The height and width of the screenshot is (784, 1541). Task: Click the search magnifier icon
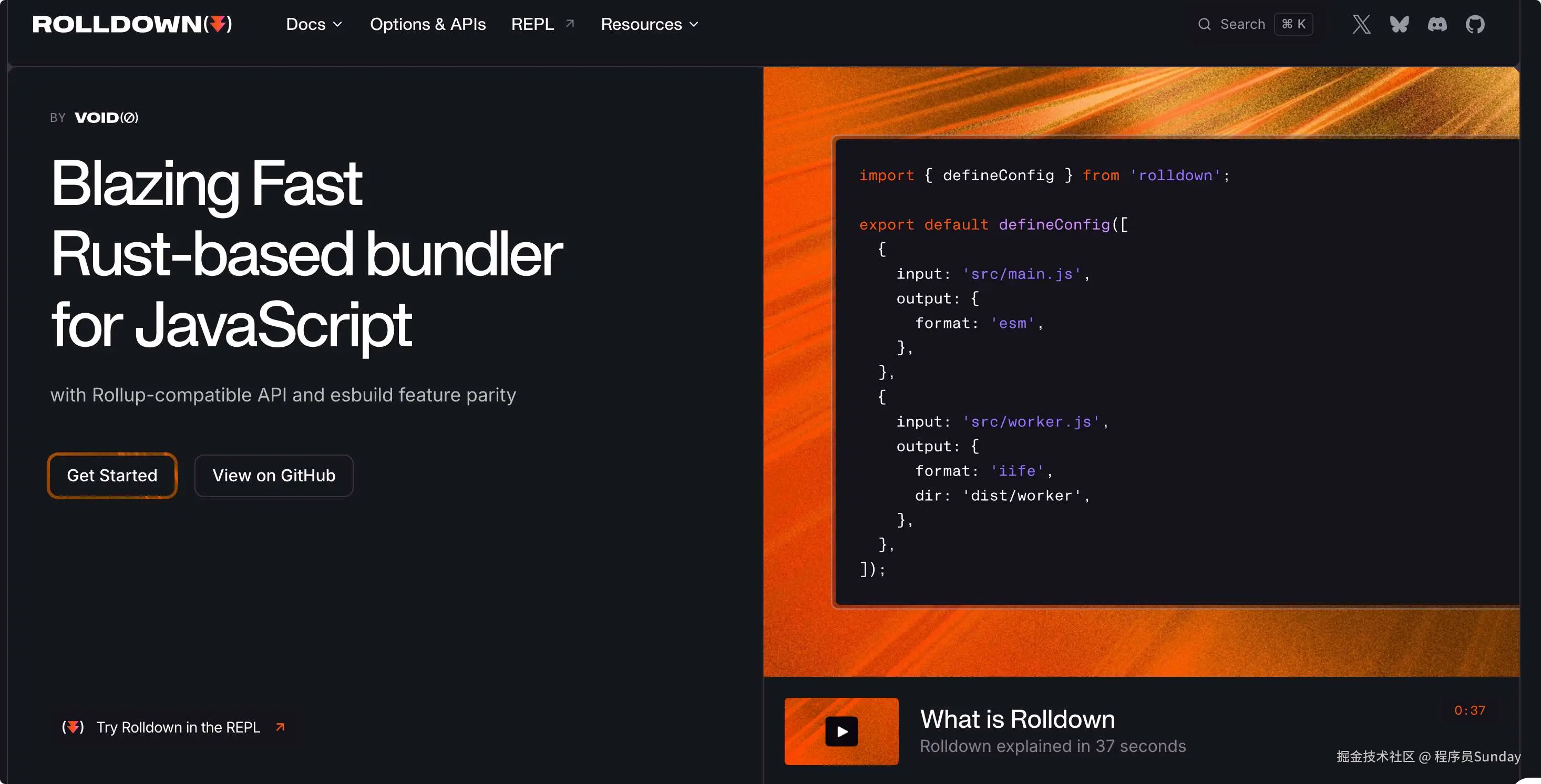[1204, 25]
